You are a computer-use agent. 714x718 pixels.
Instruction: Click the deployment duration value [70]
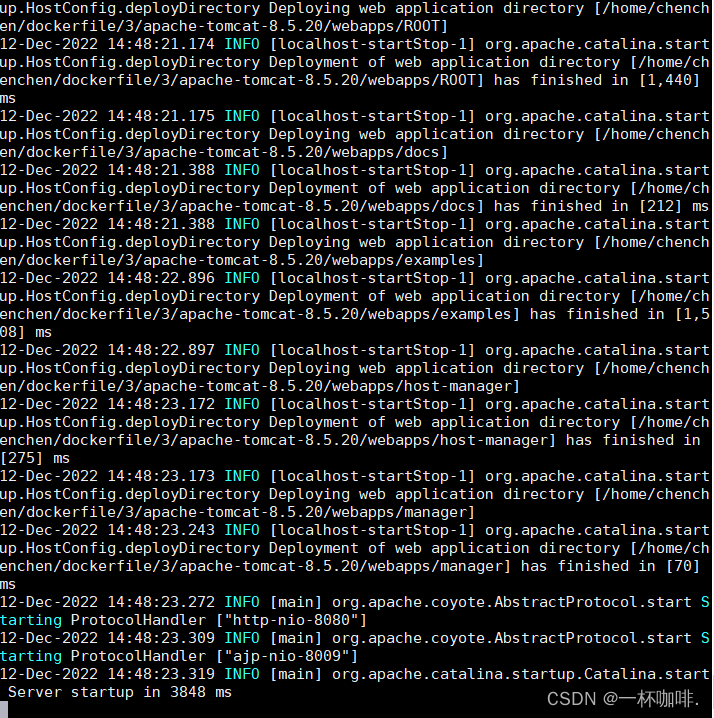click(x=683, y=566)
